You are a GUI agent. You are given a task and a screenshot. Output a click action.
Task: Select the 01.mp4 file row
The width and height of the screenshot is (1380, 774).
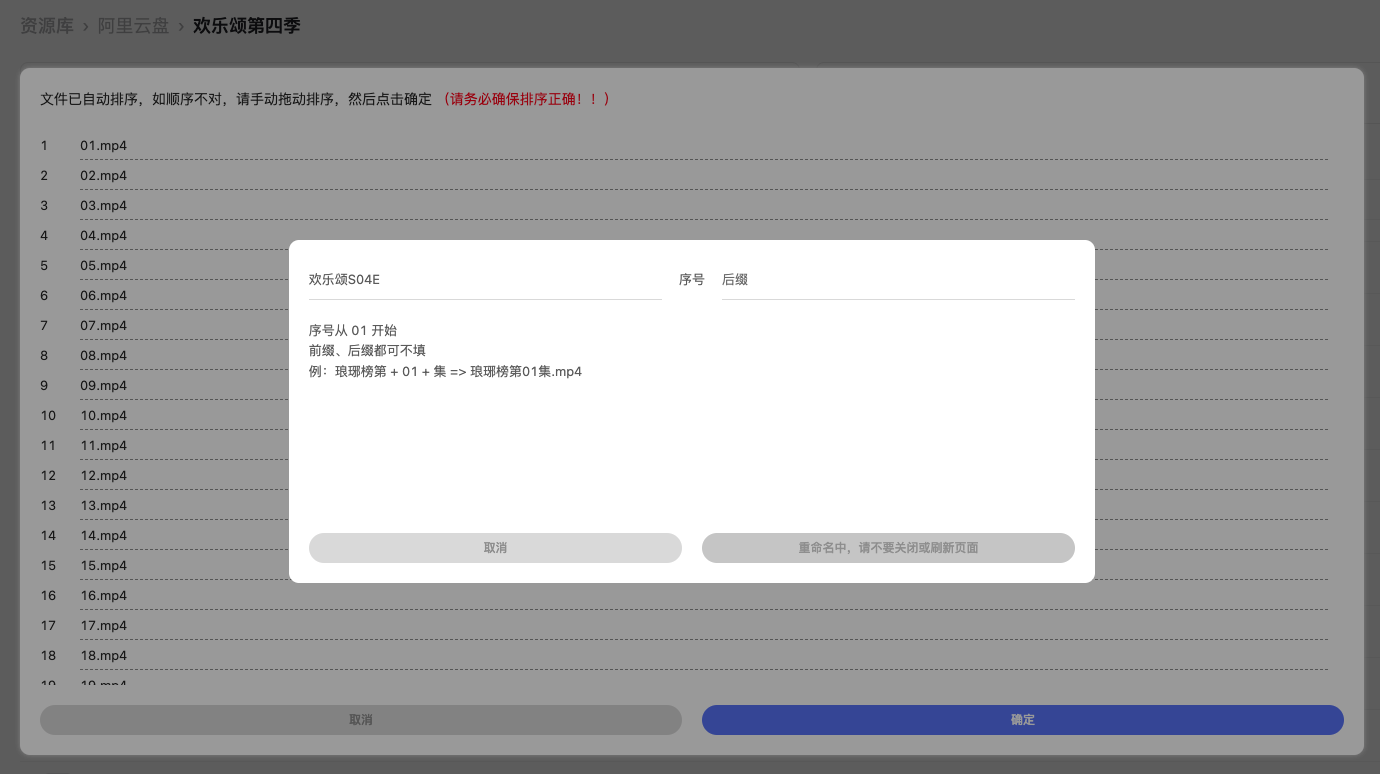(104, 146)
